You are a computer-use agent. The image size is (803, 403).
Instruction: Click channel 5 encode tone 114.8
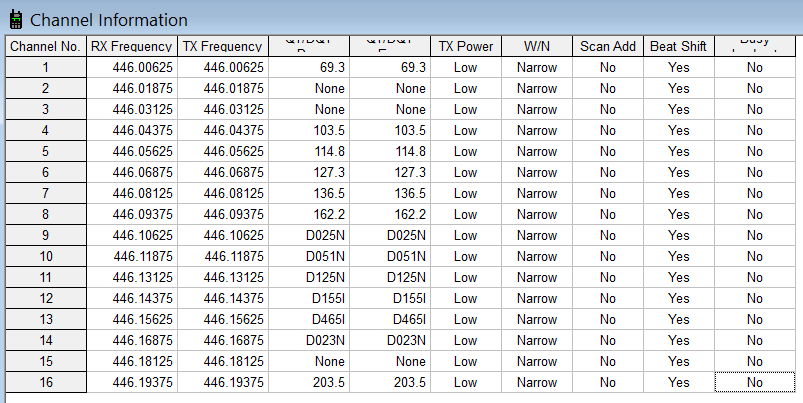click(x=390, y=151)
